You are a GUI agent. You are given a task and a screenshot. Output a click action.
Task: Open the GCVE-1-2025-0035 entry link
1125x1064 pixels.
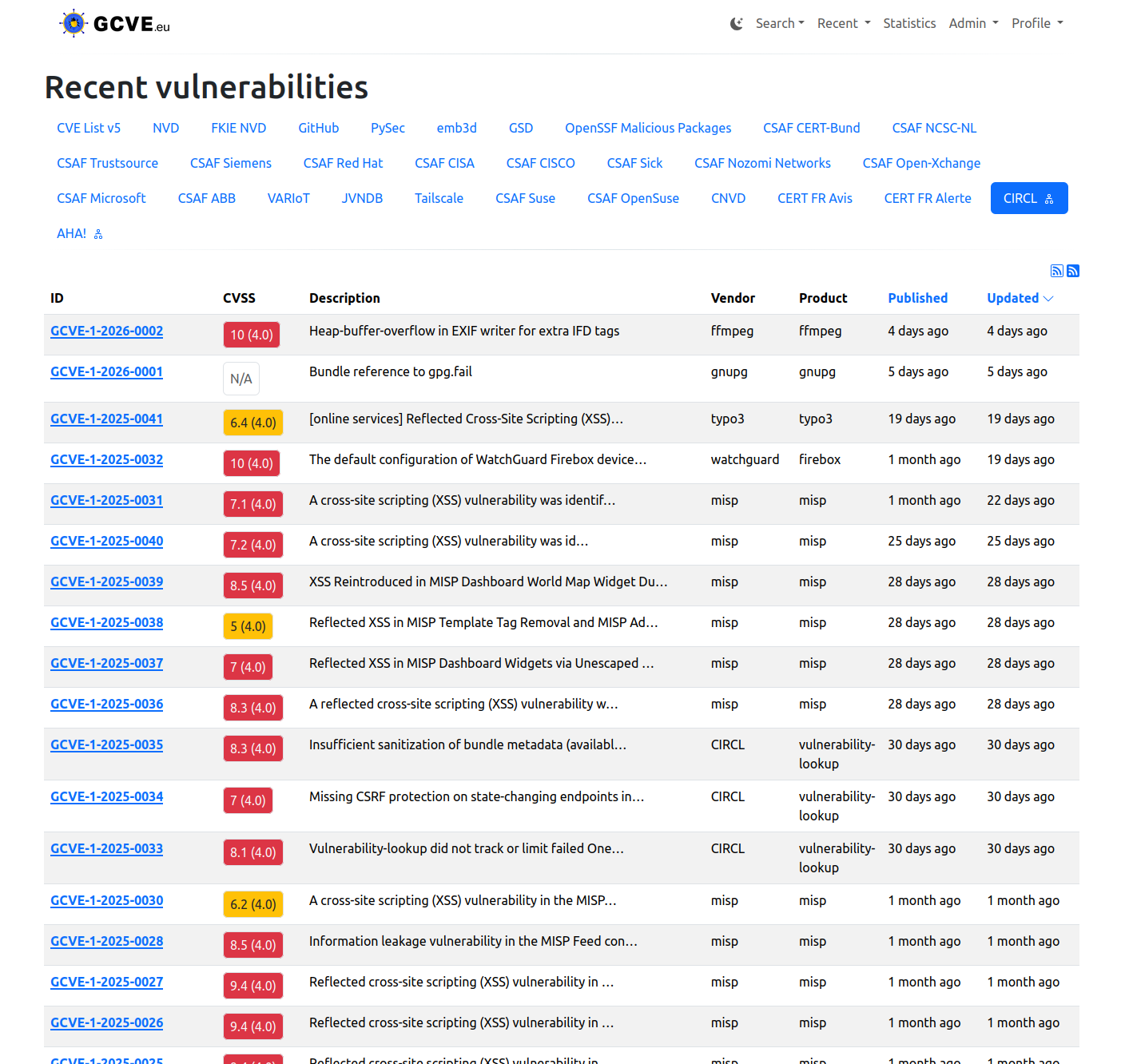pyautogui.click(x=106, y=744)
